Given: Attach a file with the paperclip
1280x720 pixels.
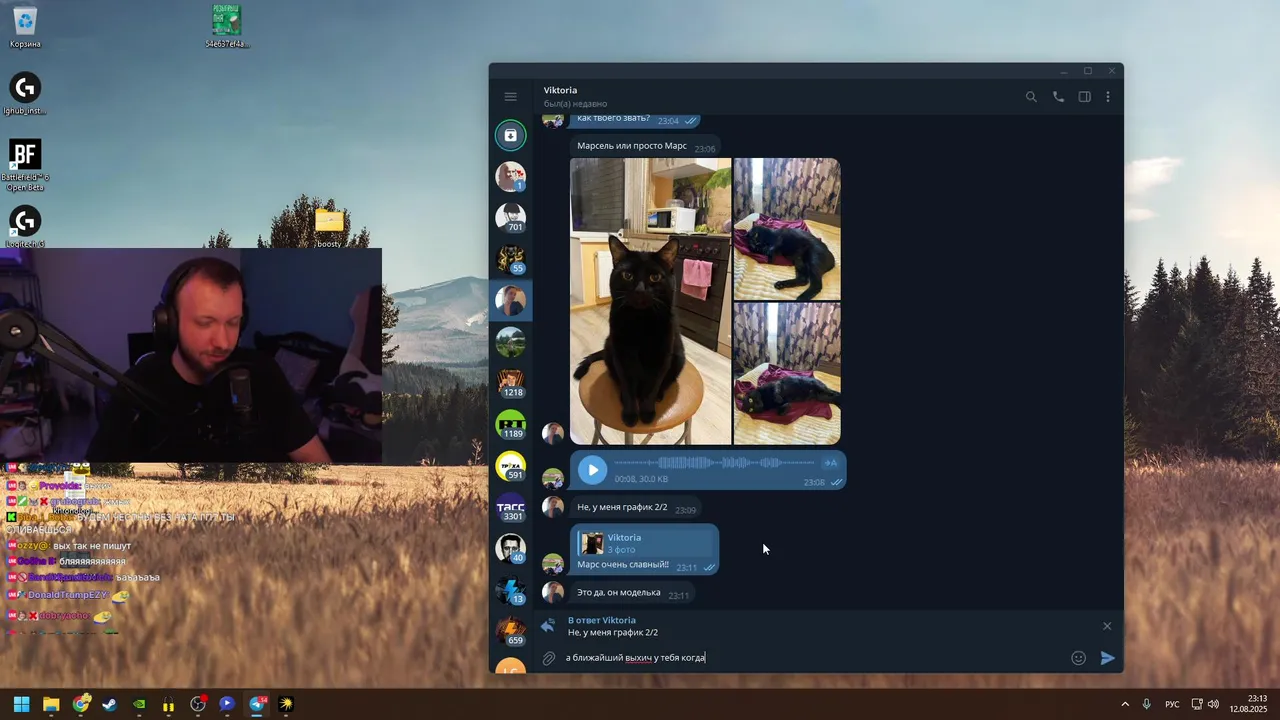Looking at the screenshot, I should [549, 658].
